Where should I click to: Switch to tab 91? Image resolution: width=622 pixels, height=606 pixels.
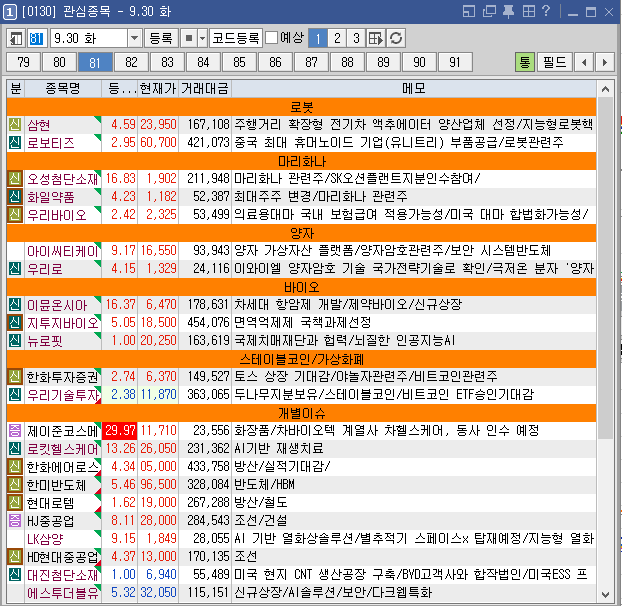click(x=455, y=62)
